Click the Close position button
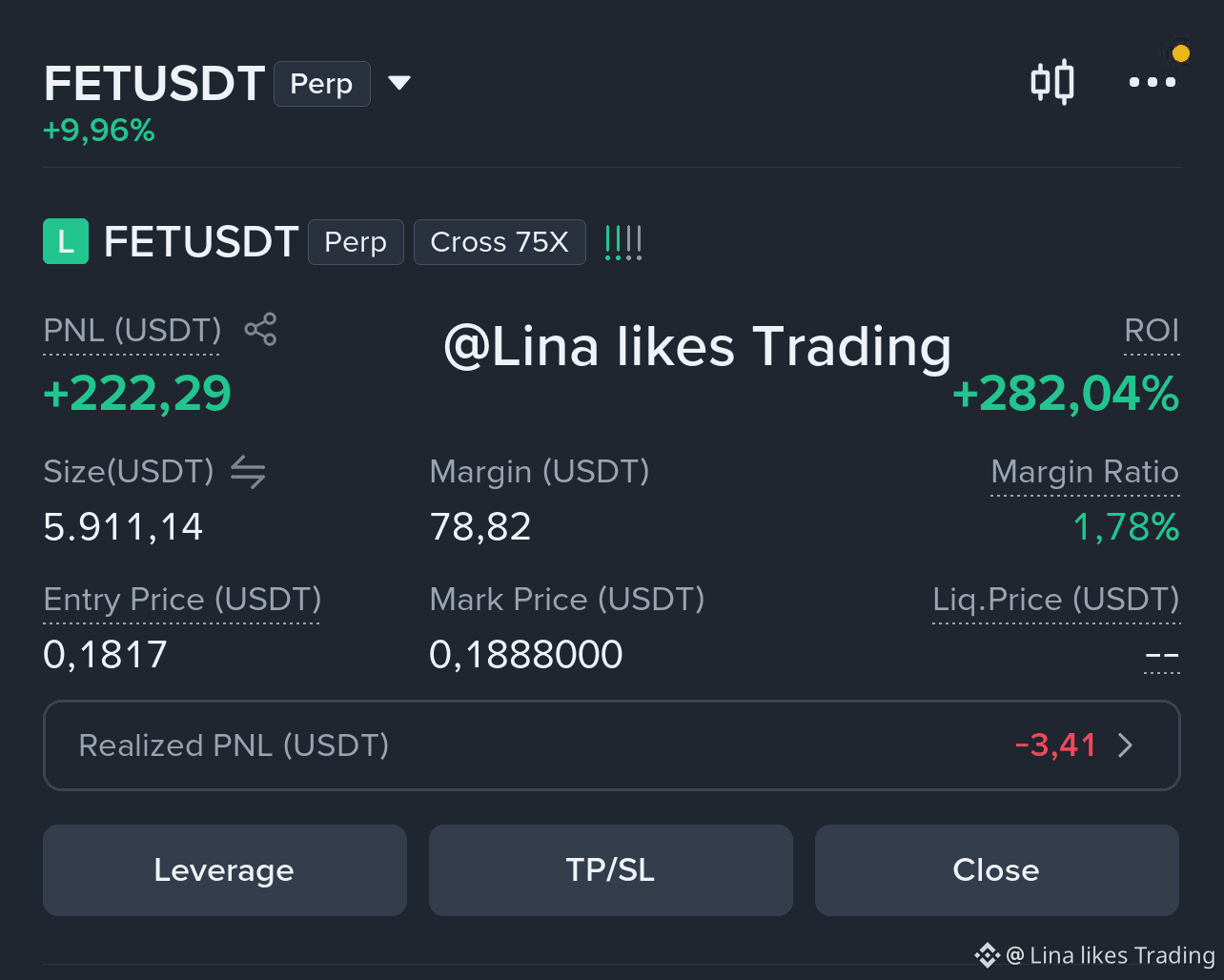This screenshot has width=1224, height=980. (997, 870)
